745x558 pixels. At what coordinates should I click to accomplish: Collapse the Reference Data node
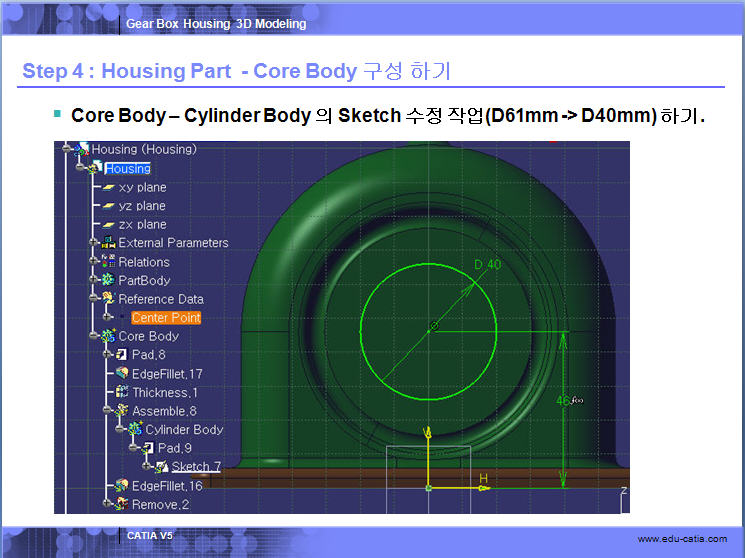coord(93,299)
